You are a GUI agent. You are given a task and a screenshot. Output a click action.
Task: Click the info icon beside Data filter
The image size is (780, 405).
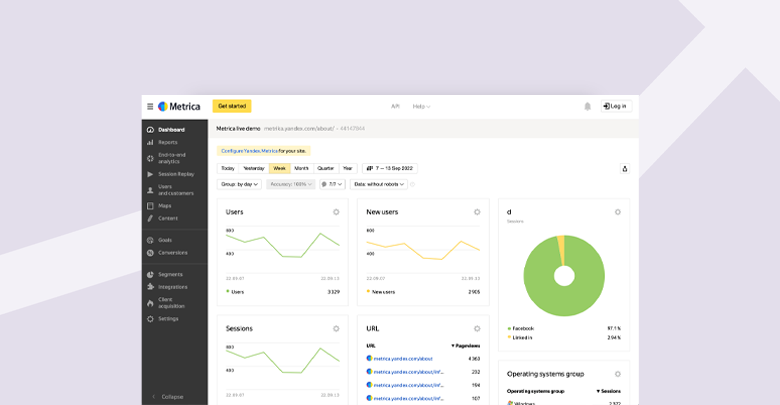(412, 185)
